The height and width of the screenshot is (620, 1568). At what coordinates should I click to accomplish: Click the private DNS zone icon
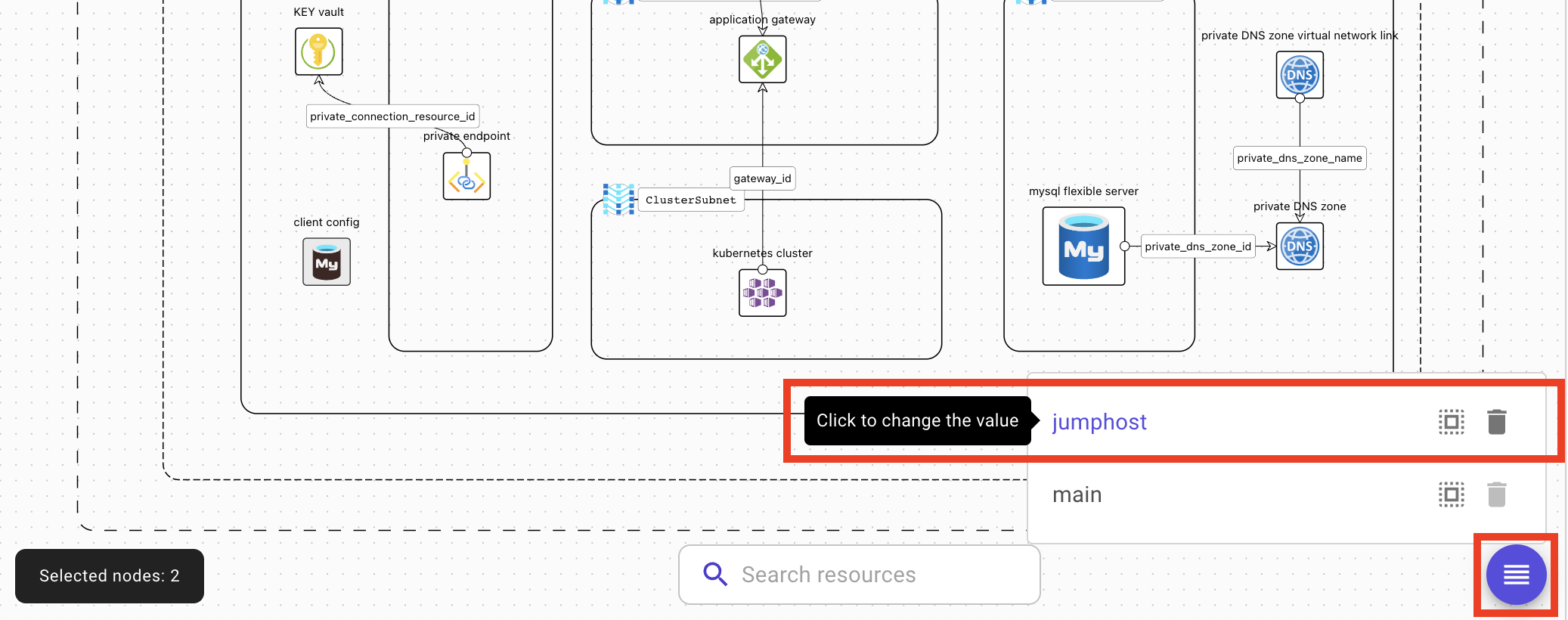[1299, 246]
